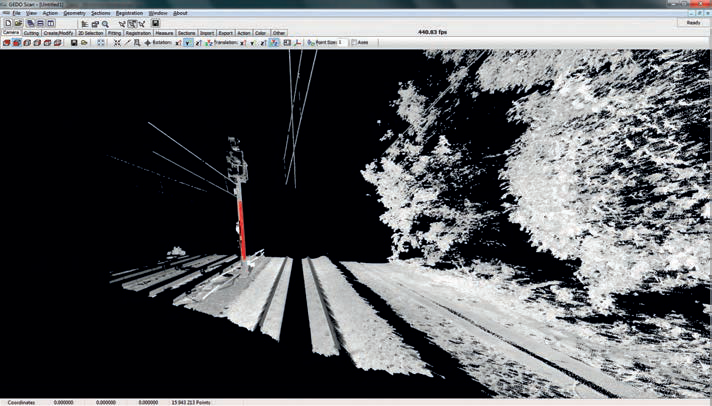Viewport: 712px width, 406px height.
Task: Click the Ready status button
Action: coord(693,22)
